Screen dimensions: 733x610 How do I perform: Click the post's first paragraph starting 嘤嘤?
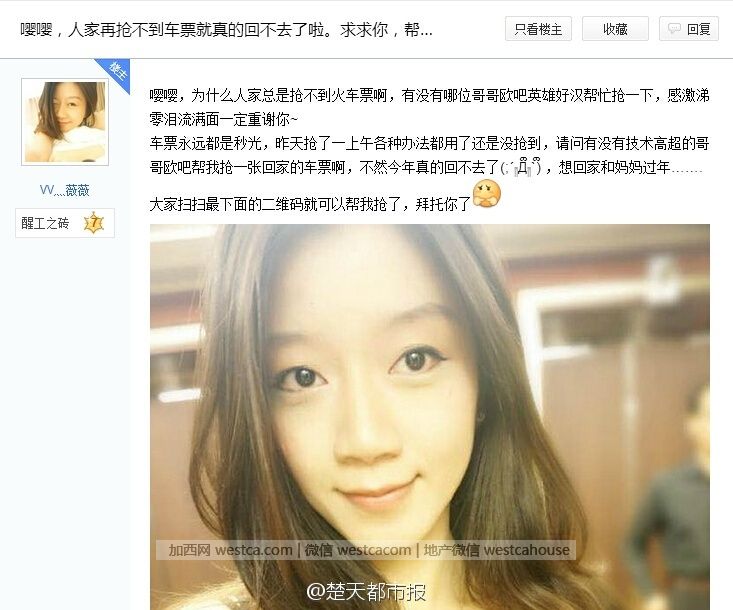(429, 108)
